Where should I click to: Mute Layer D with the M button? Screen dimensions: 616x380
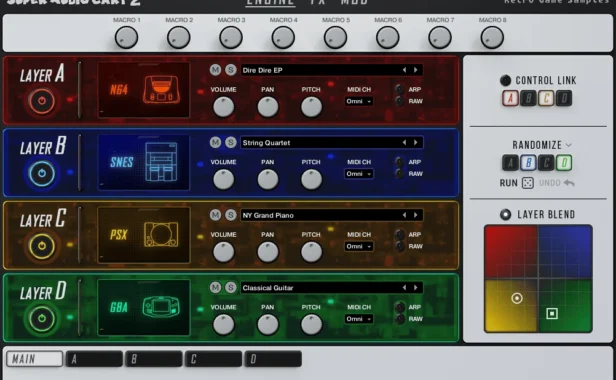[215, 288]
